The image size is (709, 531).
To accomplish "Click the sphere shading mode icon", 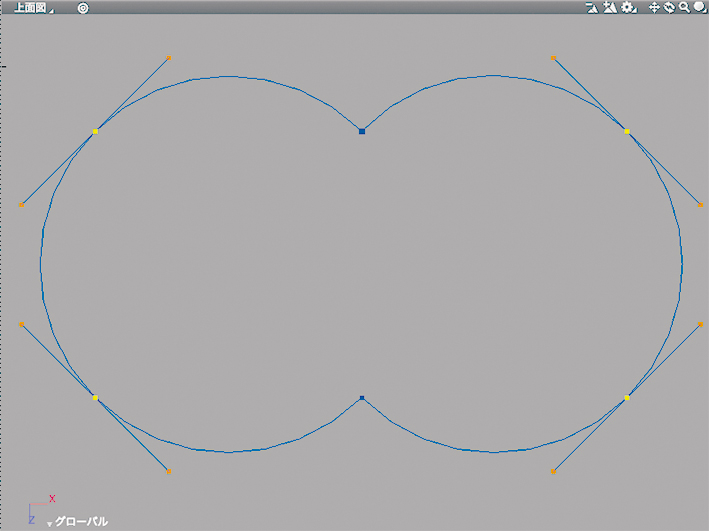I will 699,8.
